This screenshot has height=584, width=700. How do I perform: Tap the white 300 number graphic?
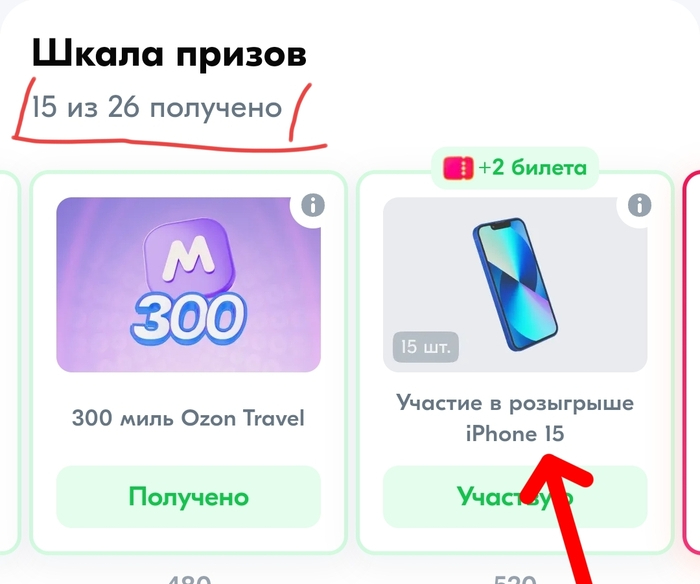click(188, 318)
